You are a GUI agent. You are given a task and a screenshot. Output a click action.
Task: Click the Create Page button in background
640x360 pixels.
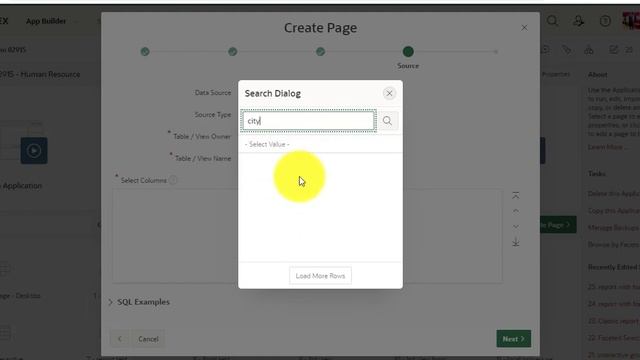(x=558, y=225)
